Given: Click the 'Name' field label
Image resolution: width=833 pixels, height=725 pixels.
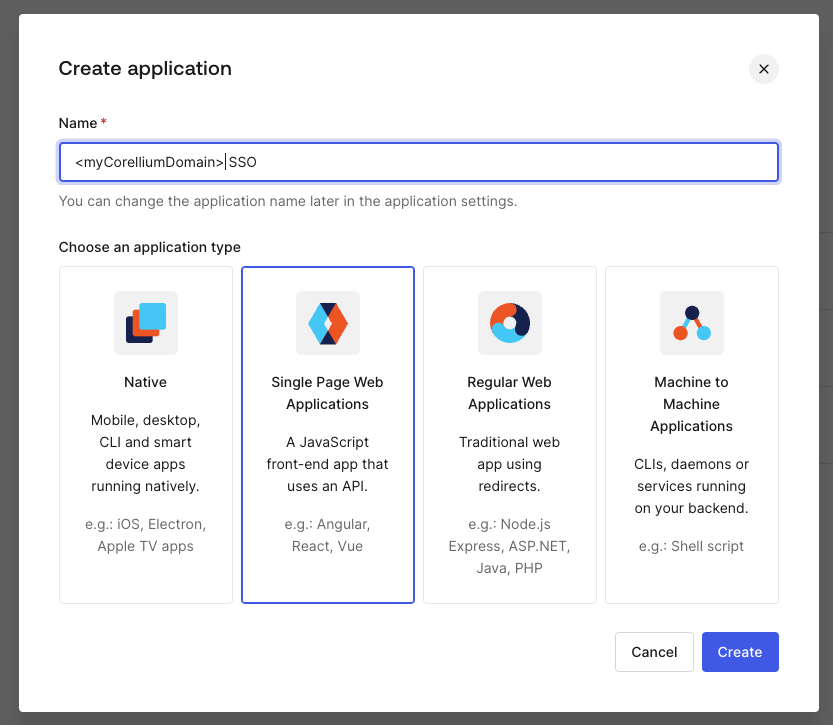Looking at the screenshot, I should pos(75,123).
